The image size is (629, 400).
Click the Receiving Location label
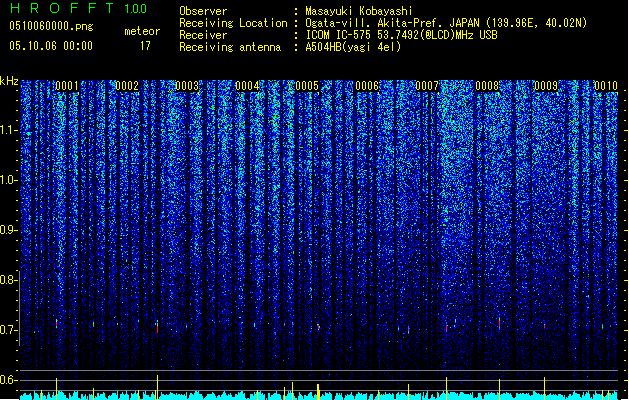tap(233, 23)
